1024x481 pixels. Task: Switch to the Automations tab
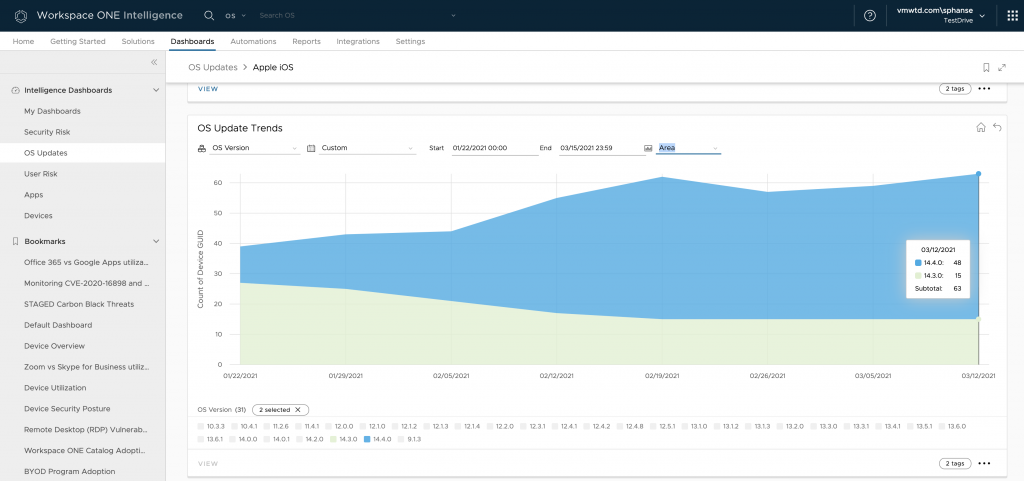(x=253, y=42)
